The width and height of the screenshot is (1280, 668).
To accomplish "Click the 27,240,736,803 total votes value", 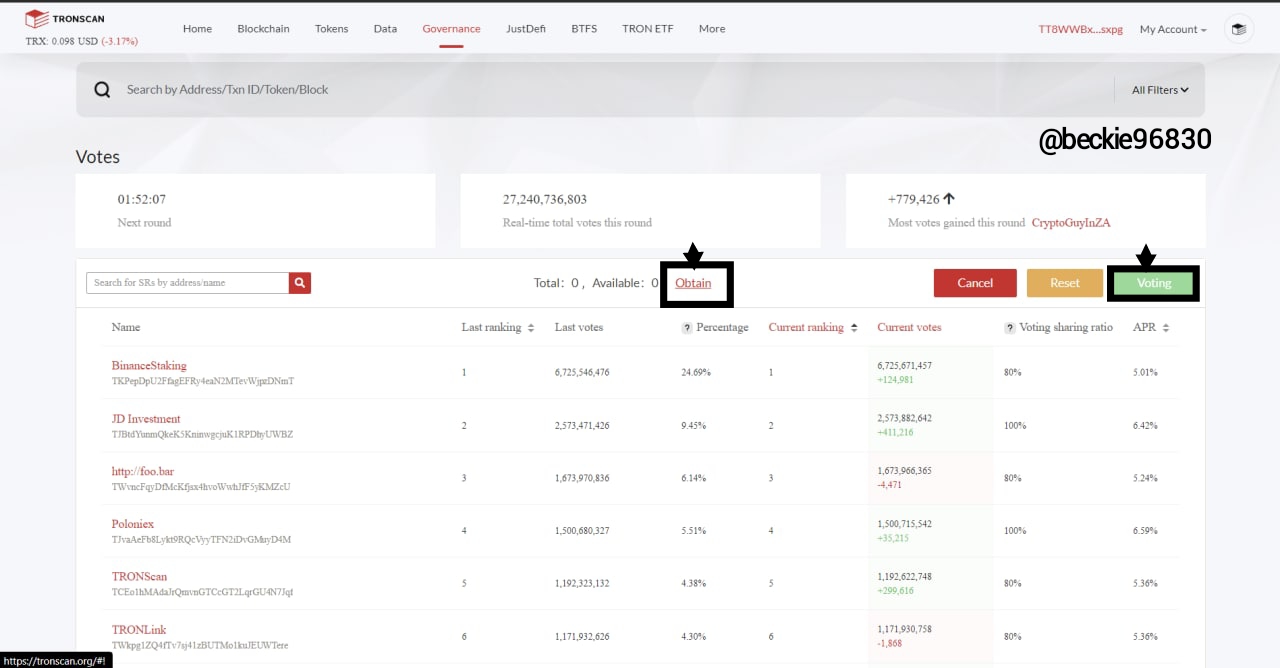I will click(545, 200).
